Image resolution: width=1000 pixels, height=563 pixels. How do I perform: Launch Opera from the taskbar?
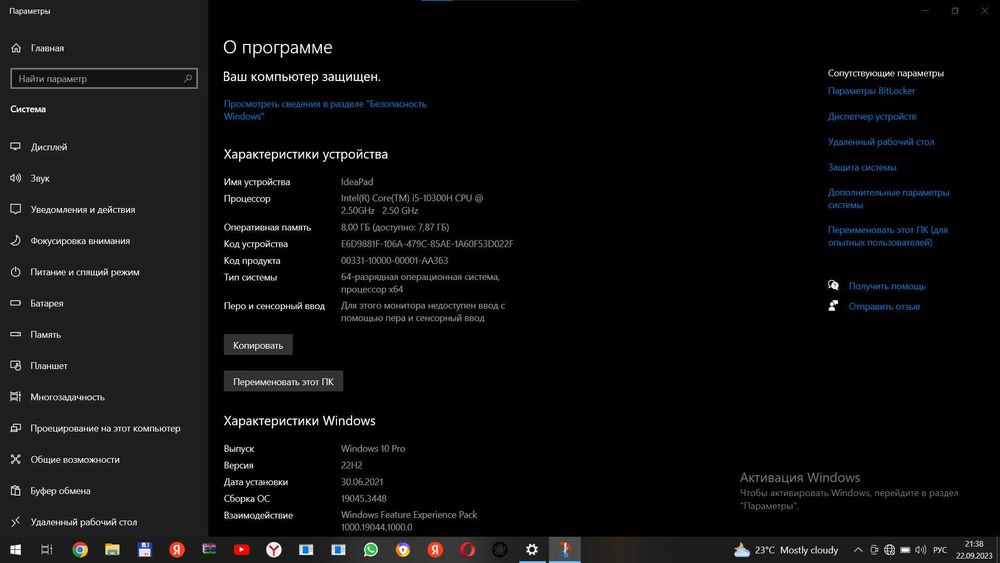click(467, 550)
